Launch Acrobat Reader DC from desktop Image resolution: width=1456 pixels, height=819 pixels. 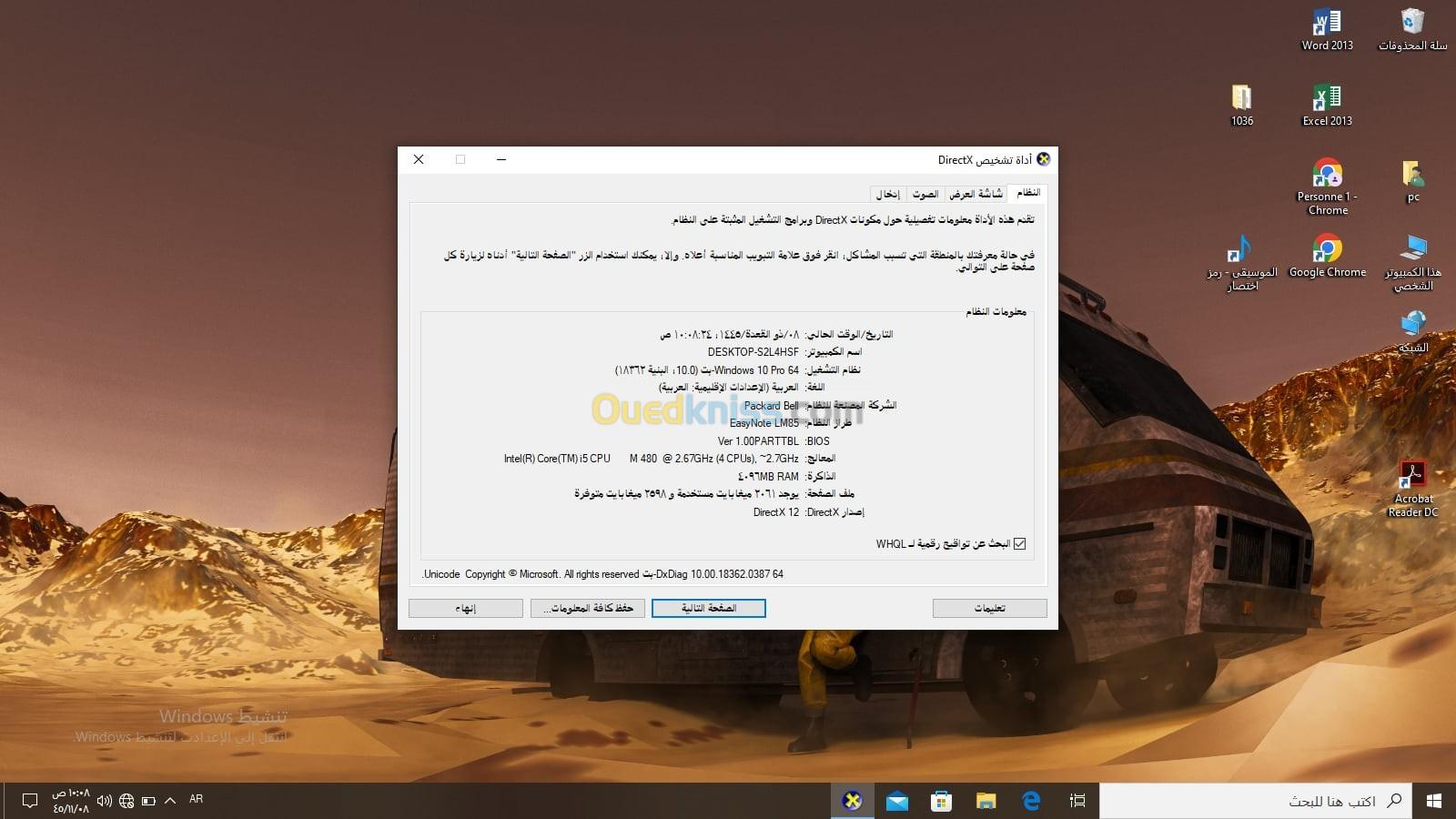tap(1412, 489)
